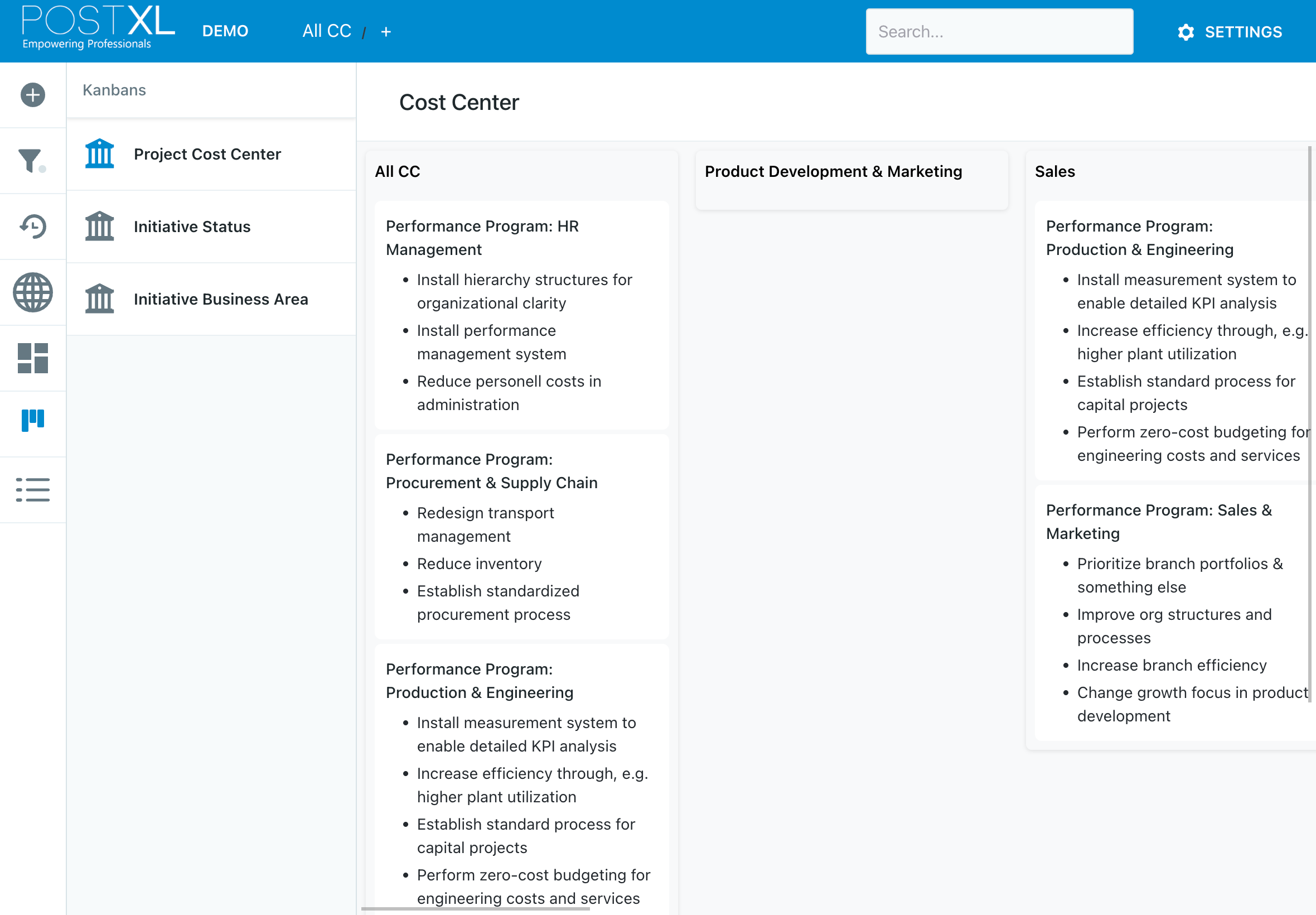The image size is (1316, 915).
Task: Open the Performance Program: HR Management card
Action: (521, 315)
